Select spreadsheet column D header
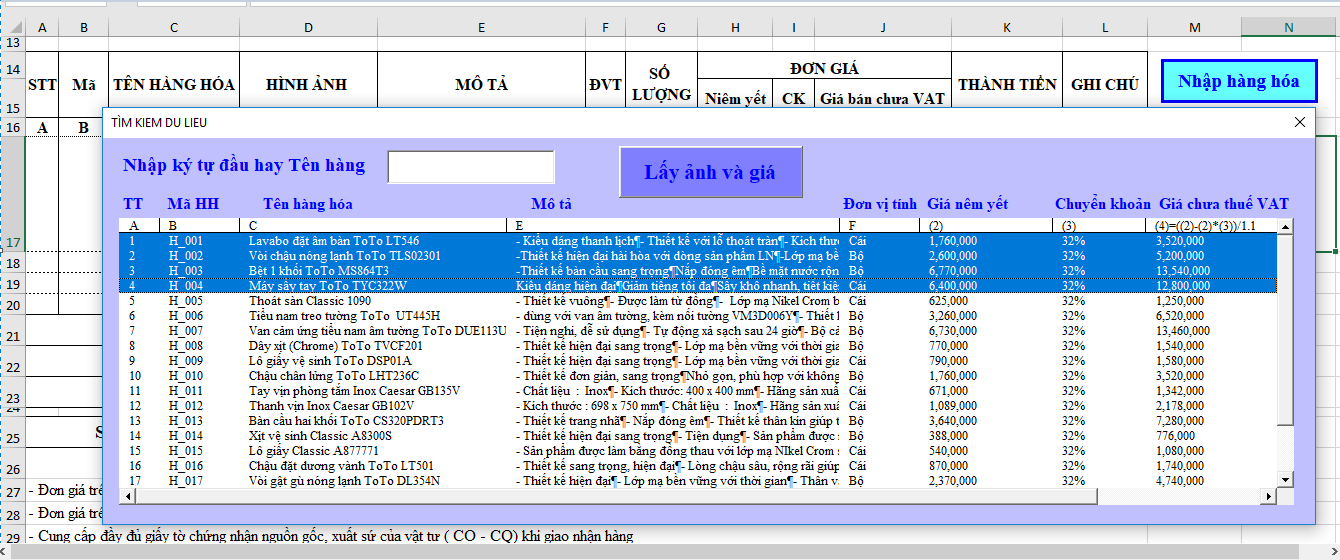The height and width of the screenshot is (560, 1340). coord(308,27)
